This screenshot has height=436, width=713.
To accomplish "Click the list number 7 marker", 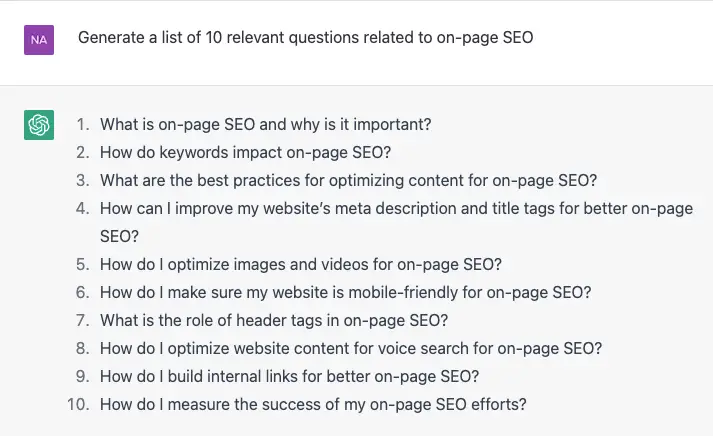I will [x=83, y=321].
